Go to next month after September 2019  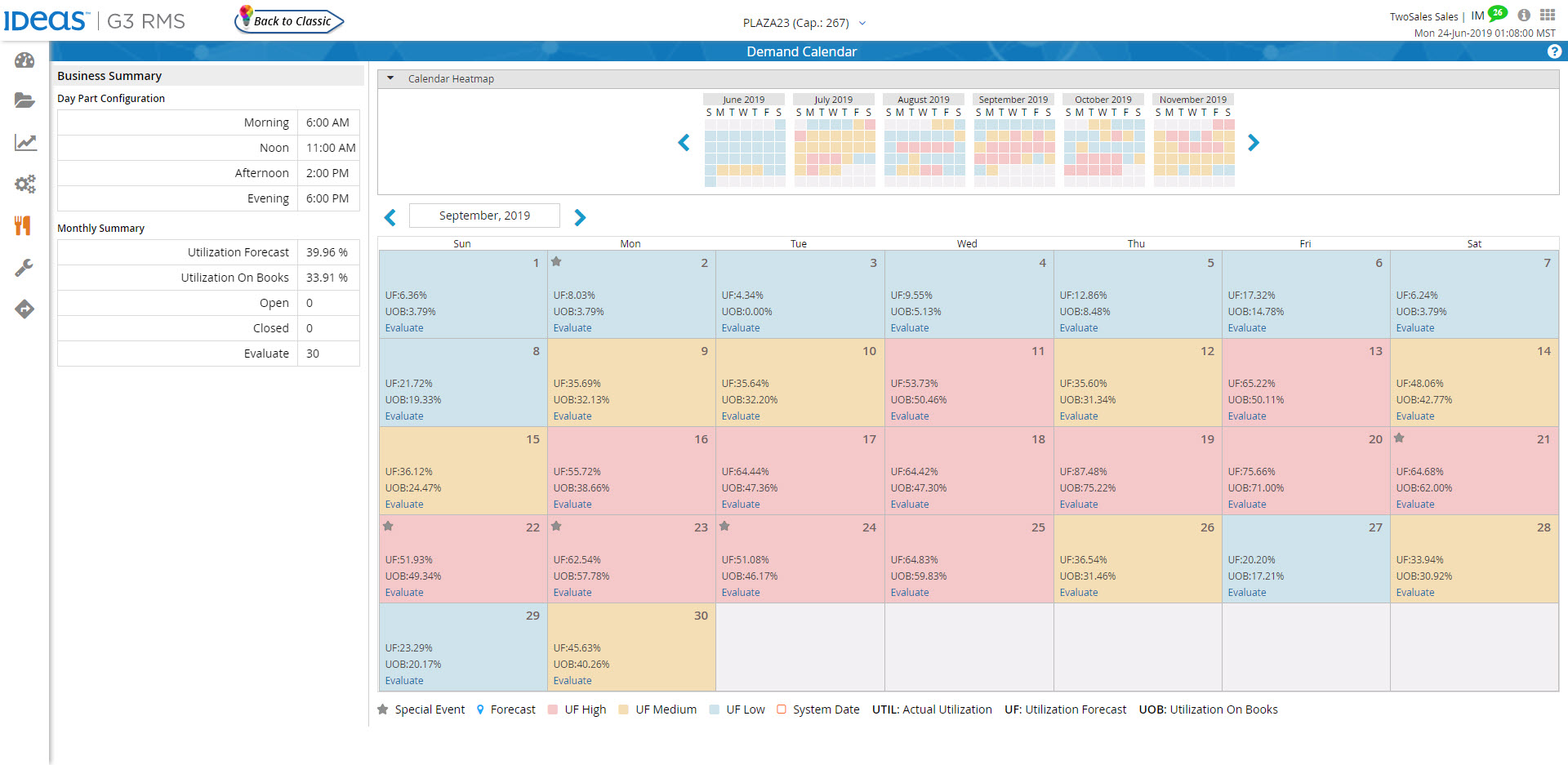[580, 217]
